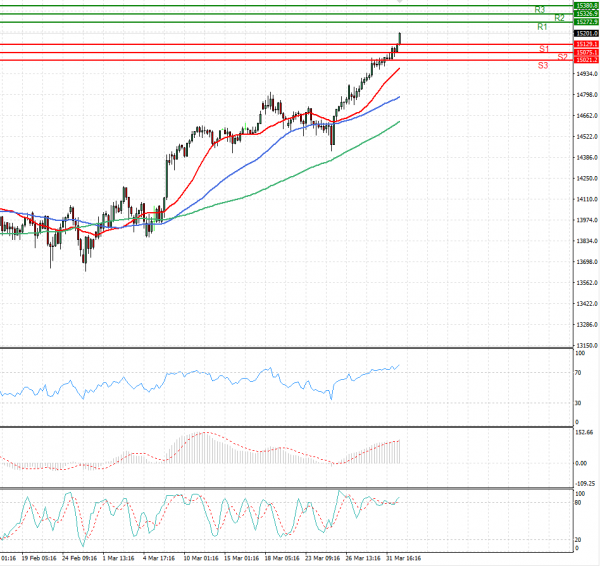Click the 14662.0 price axis value
This screenshot has height=566, width=600.
(587, 116)
